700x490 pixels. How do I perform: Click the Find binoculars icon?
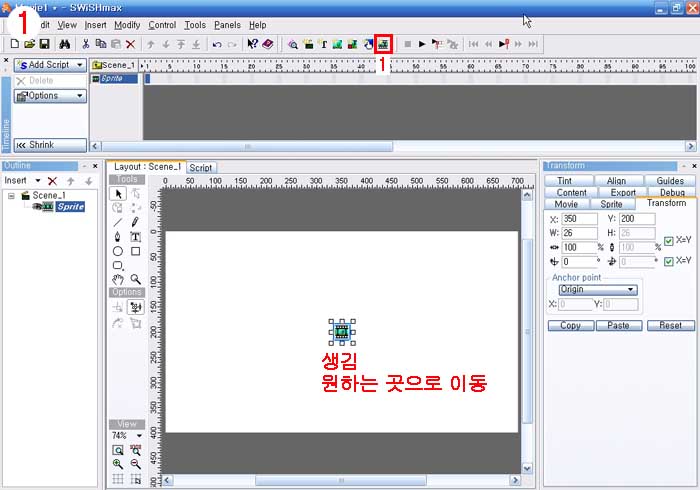[65, 44]
